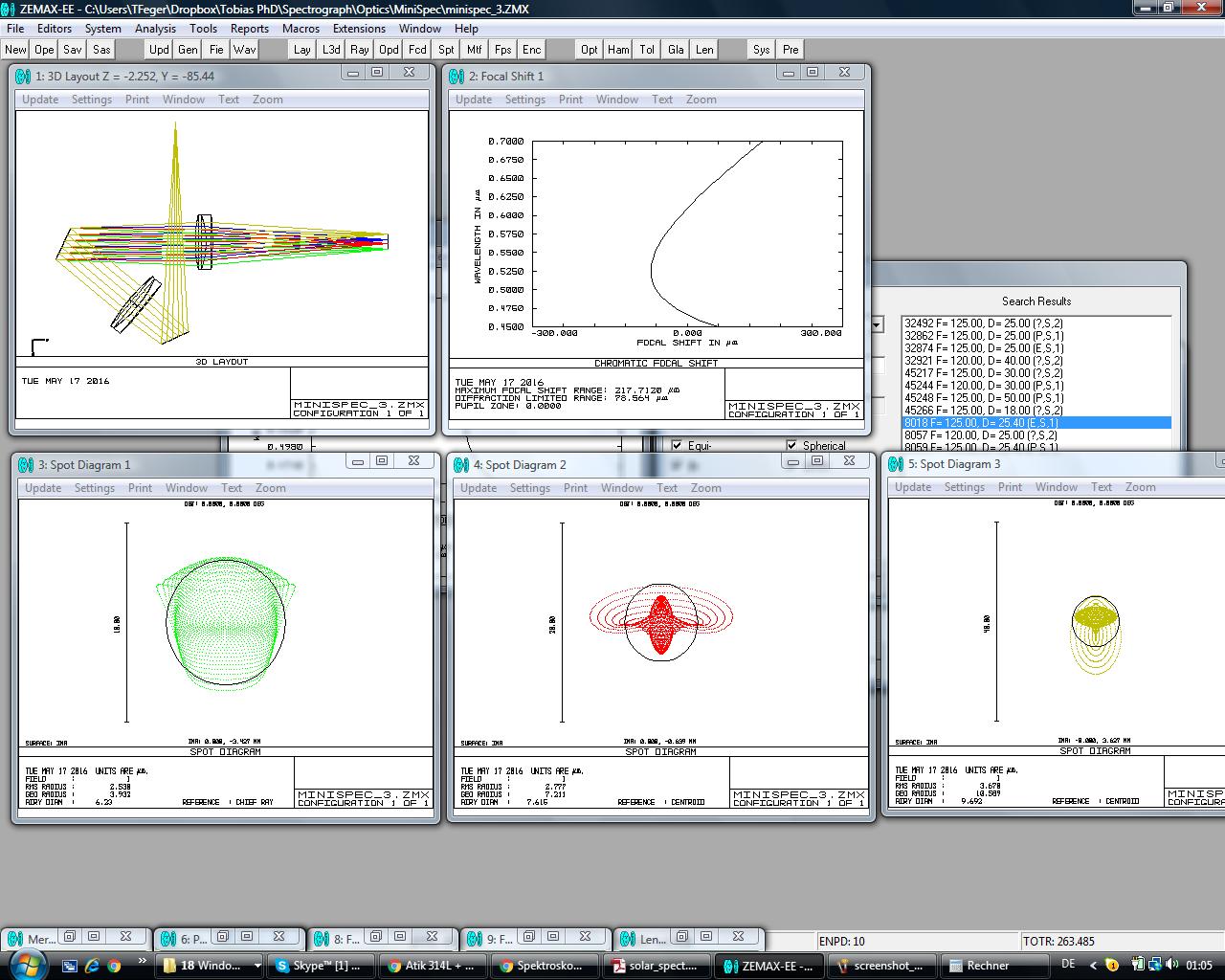Open System data with the Sys icon

(761, 49)
